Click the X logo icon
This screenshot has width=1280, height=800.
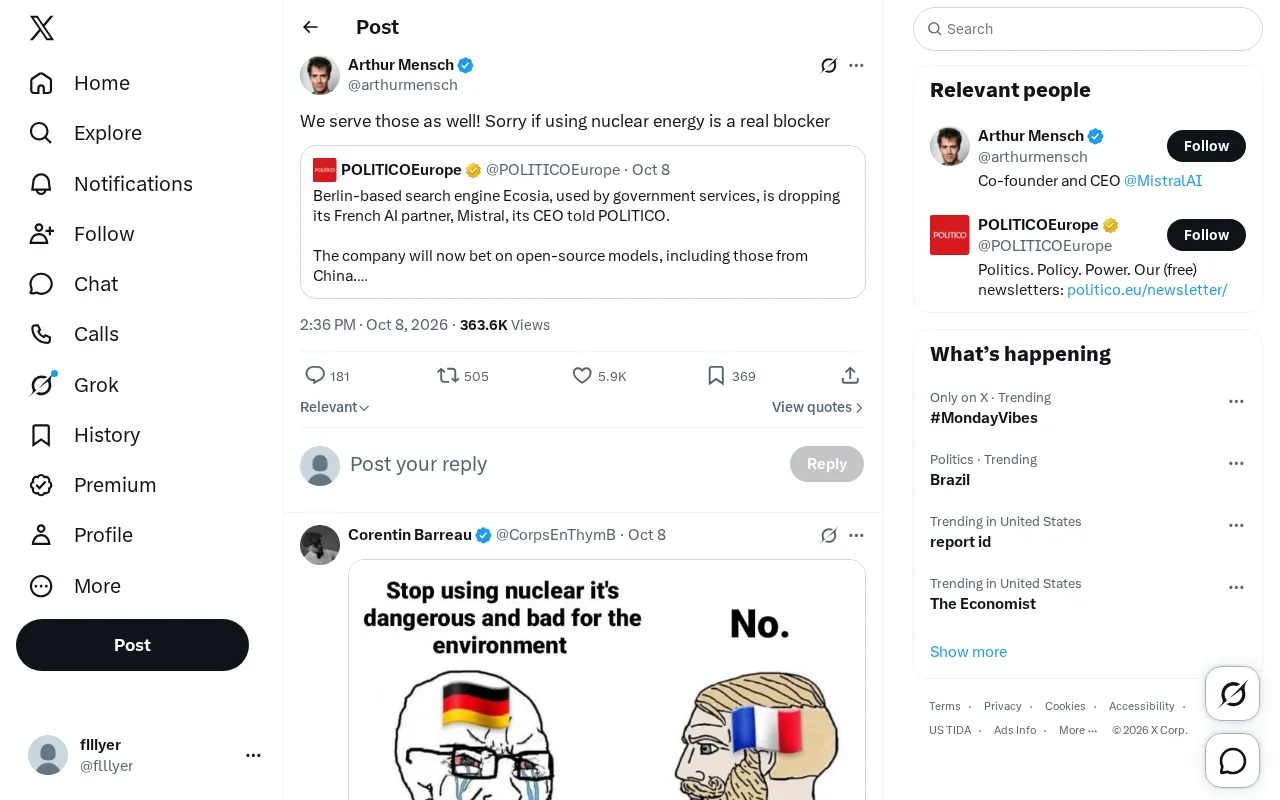pyautogui.click(x=42, y=28)
